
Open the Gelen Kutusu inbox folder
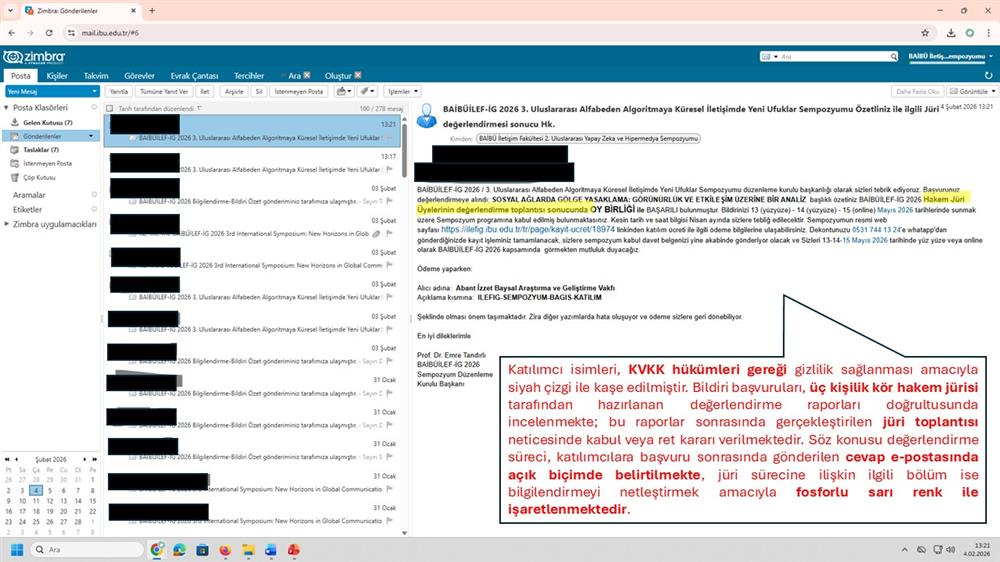(x=41, y=122)
